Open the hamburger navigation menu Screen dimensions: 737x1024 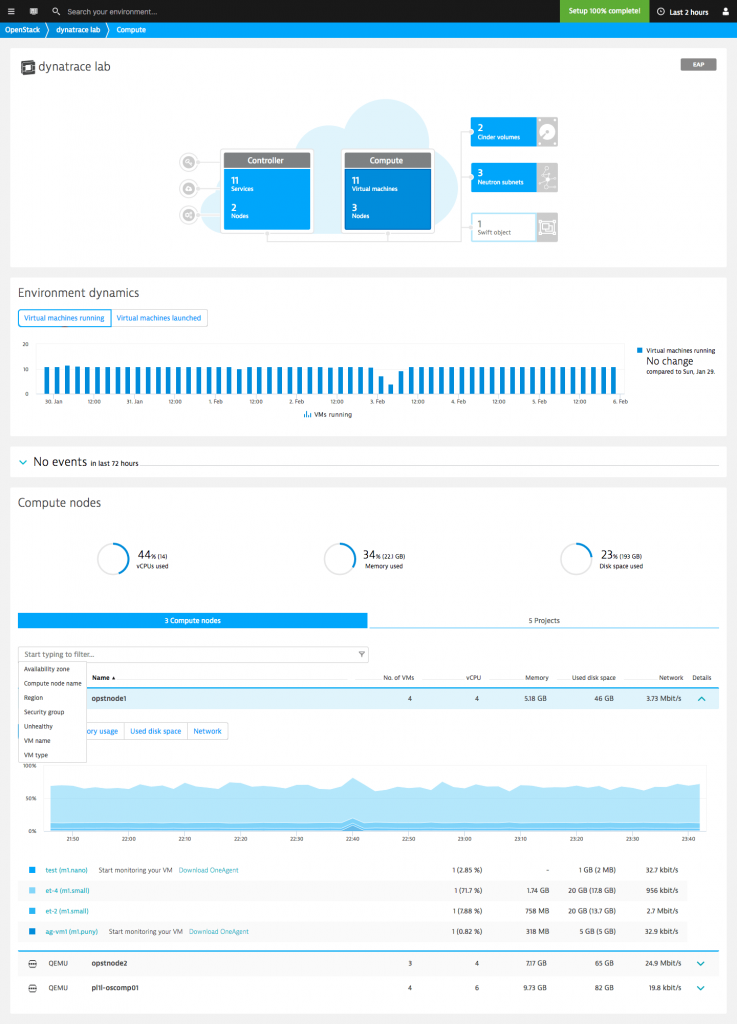pos(11,11)
